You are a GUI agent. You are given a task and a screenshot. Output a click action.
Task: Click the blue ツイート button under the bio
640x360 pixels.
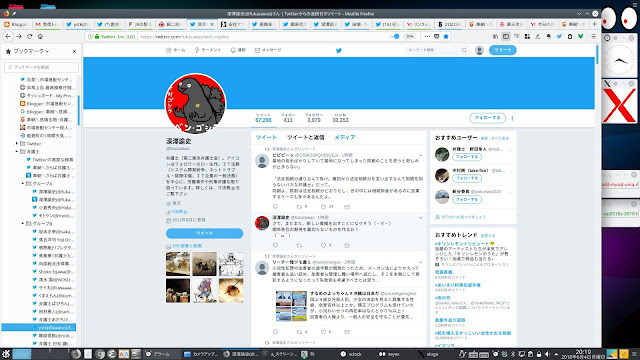coord(204,233)
